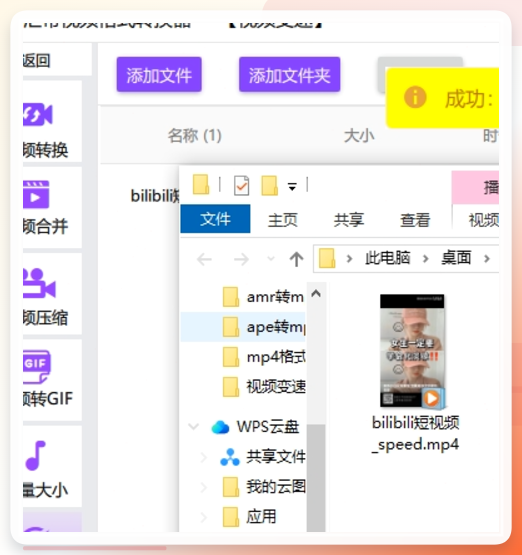Expand the chevron after 此电脑 in path

pos(426,259)
